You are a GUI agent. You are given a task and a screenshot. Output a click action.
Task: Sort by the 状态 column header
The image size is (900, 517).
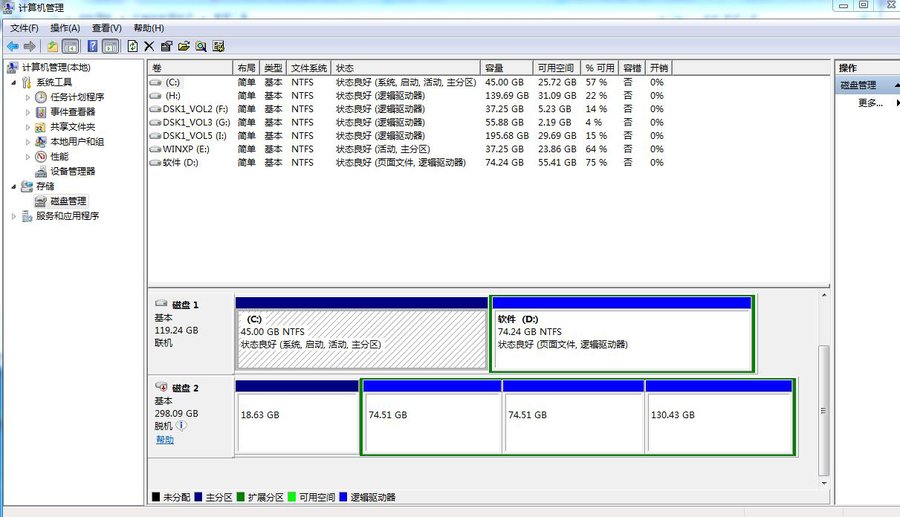(x=405, y=68)
